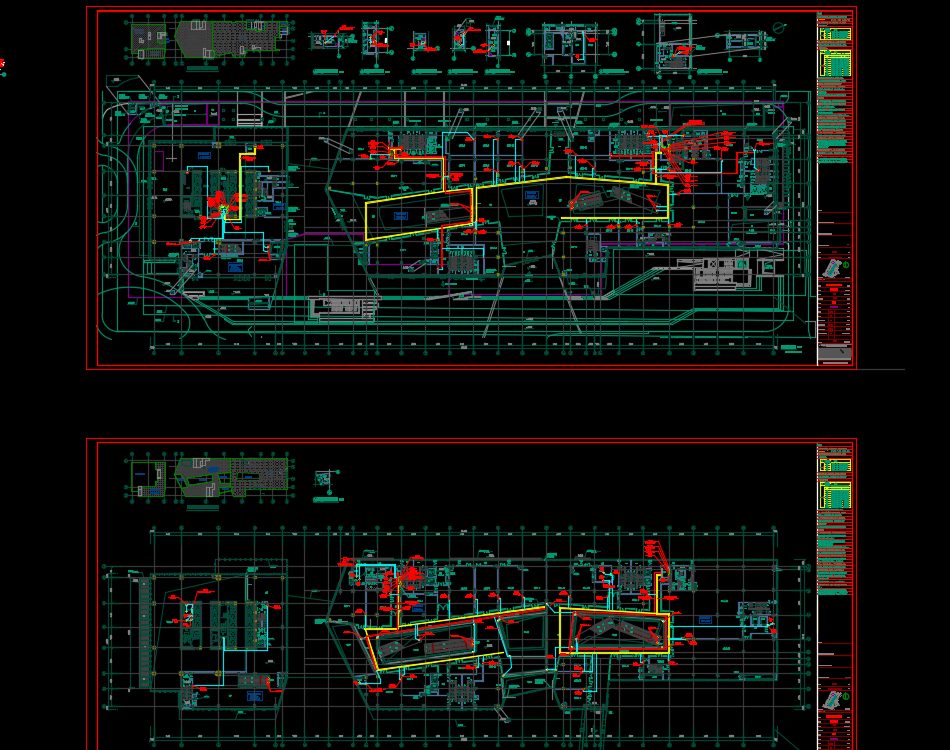Select the right yellow-outlined zone on upper plan
Image resolution: width=950 pixels, height=750 pixels.
tap(572, 198)
